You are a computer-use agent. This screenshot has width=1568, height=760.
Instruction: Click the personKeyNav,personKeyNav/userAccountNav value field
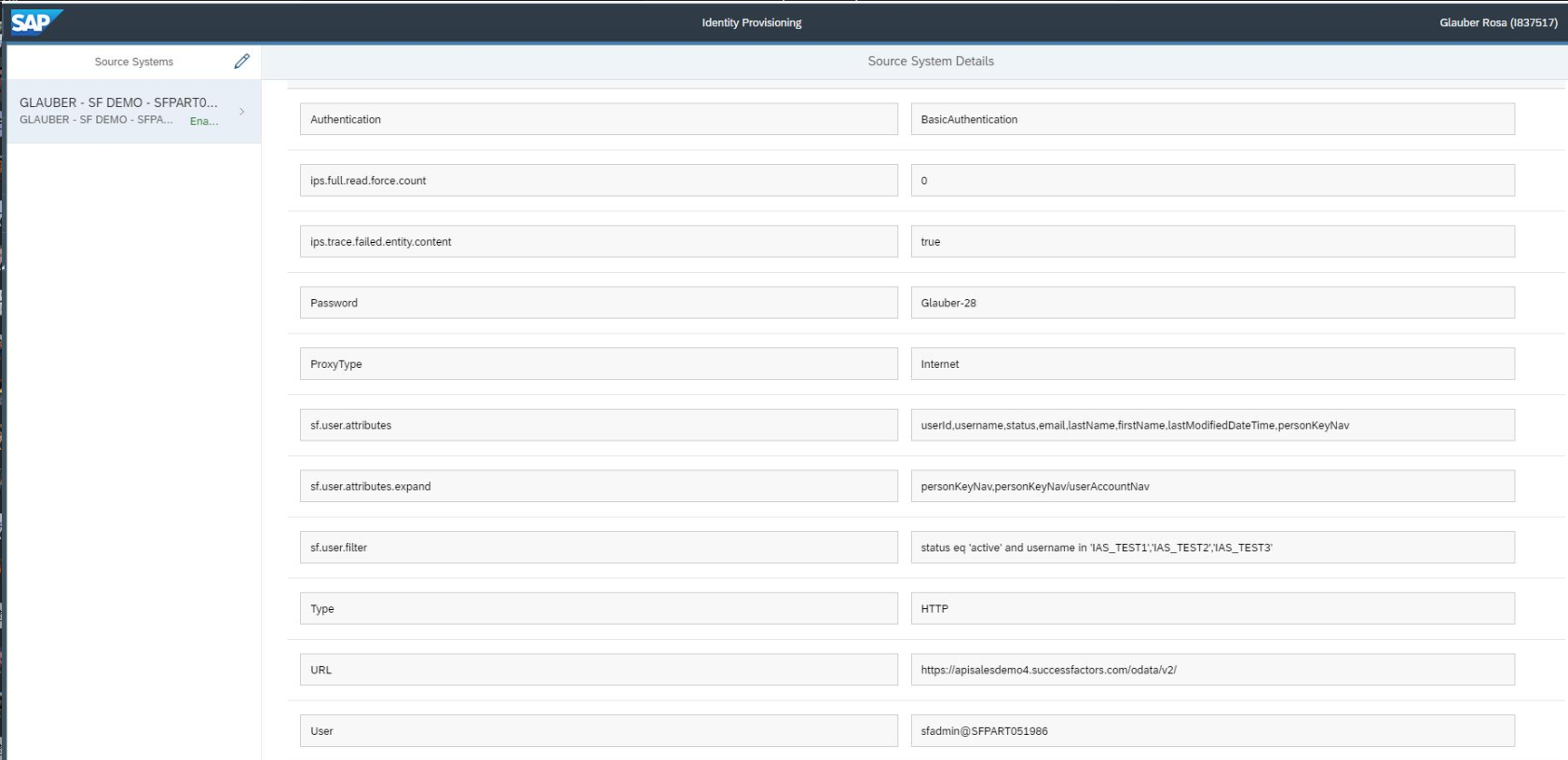(x=1213, y=486)
